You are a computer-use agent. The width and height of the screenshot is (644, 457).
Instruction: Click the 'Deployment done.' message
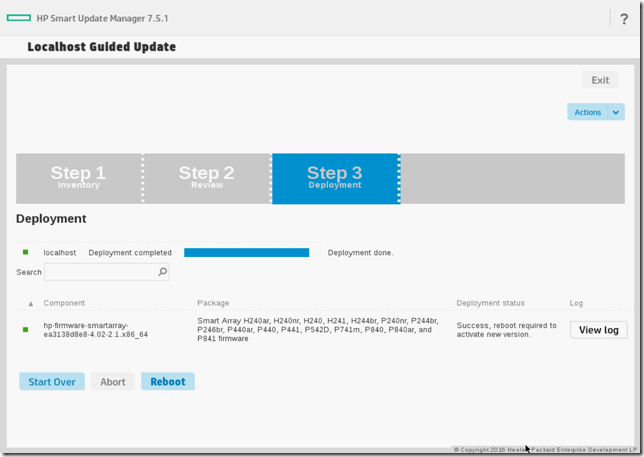click(360, 253)
